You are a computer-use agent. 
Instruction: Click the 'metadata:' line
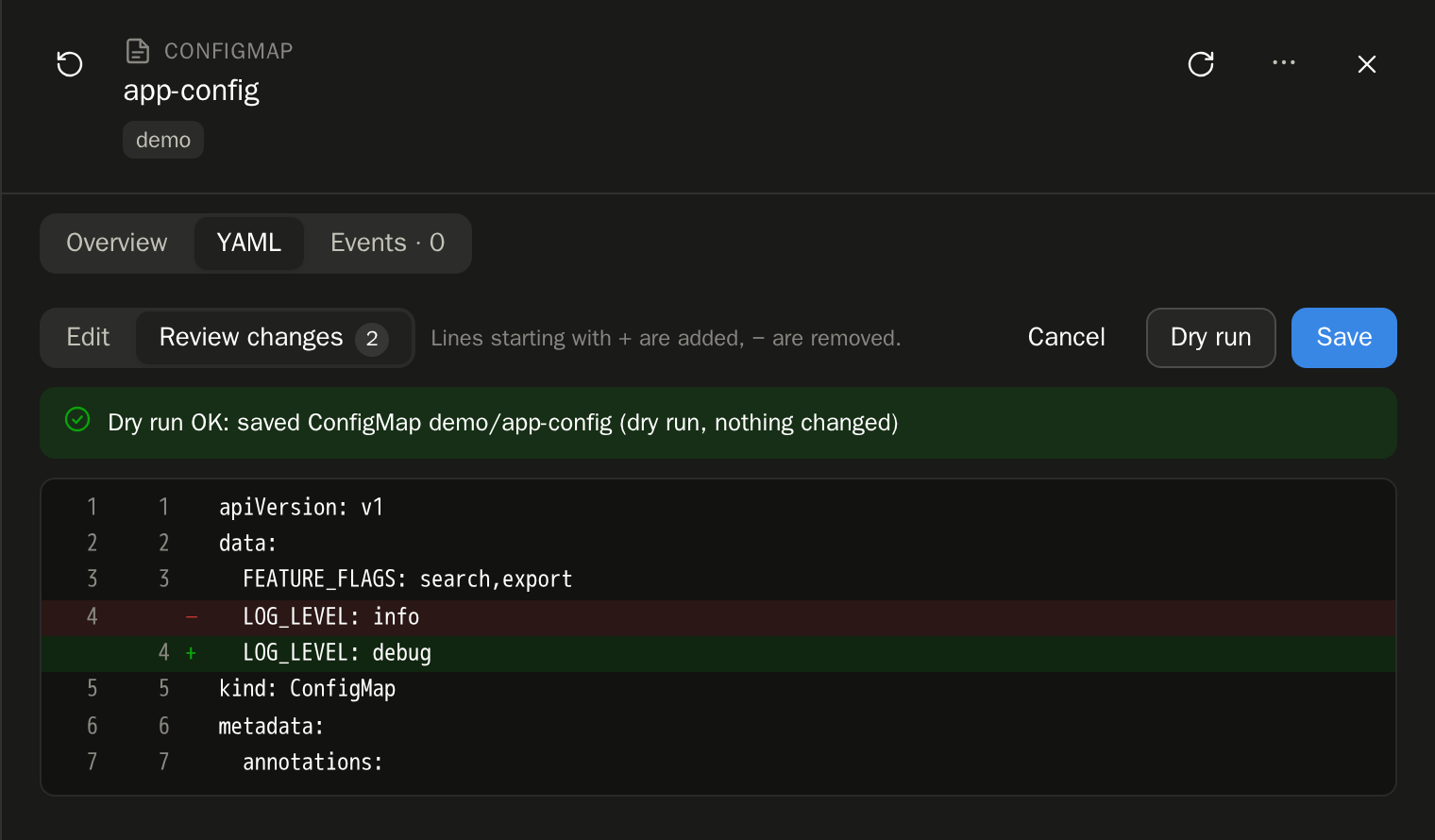718,727
